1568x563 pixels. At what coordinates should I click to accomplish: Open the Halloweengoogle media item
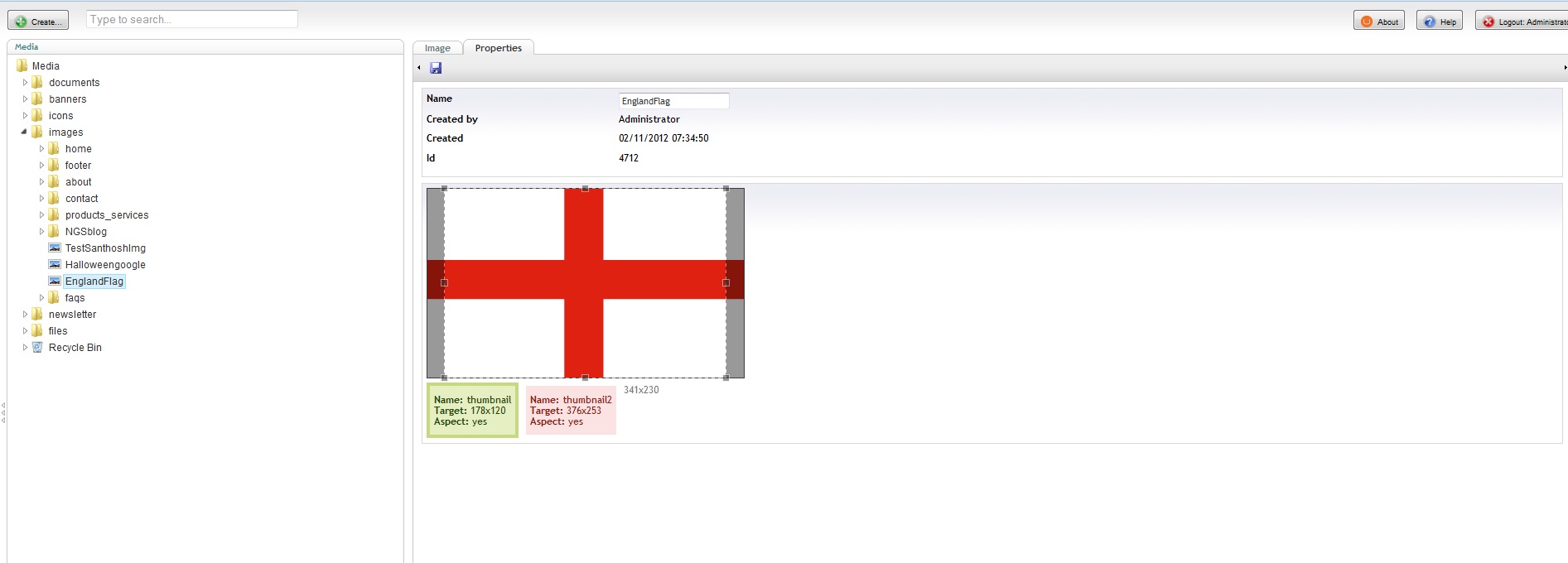(x=105, y=265)
